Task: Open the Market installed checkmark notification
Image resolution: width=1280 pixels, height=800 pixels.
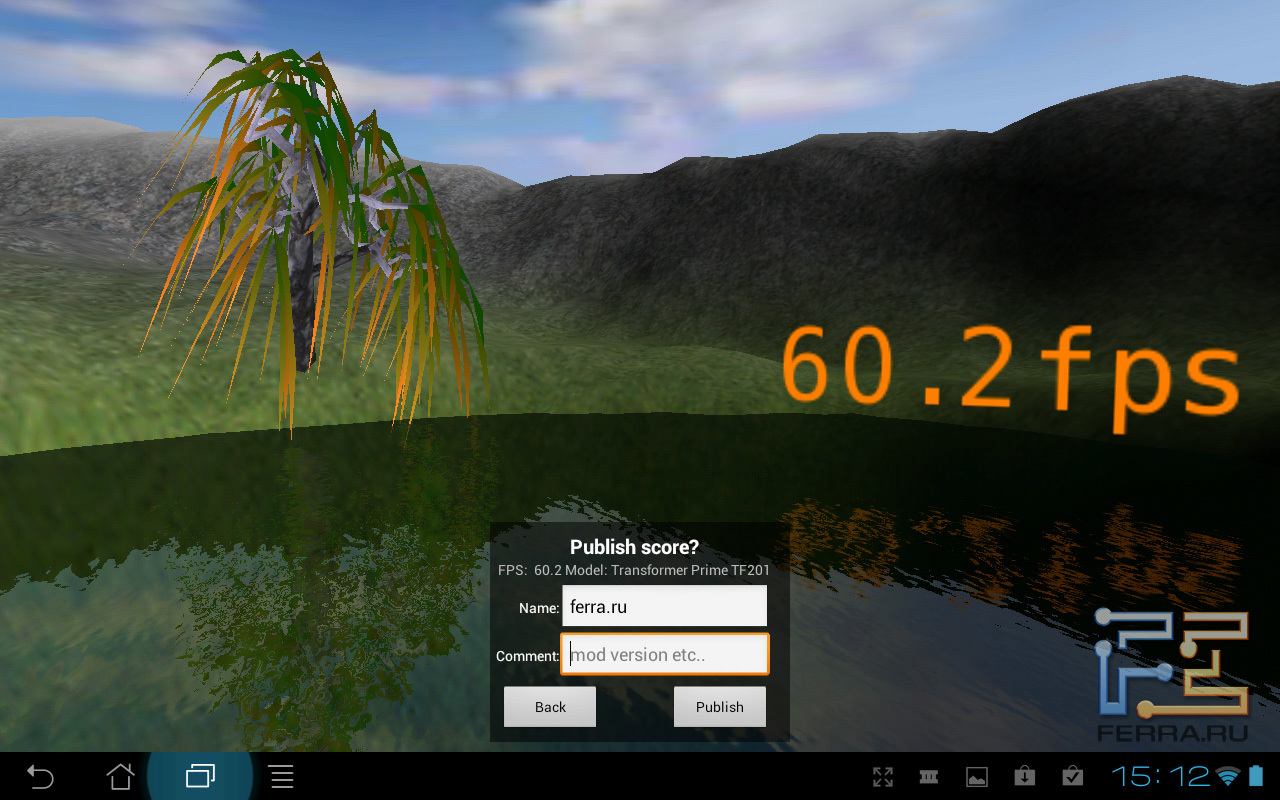Action: click(x=1072, y=777)
